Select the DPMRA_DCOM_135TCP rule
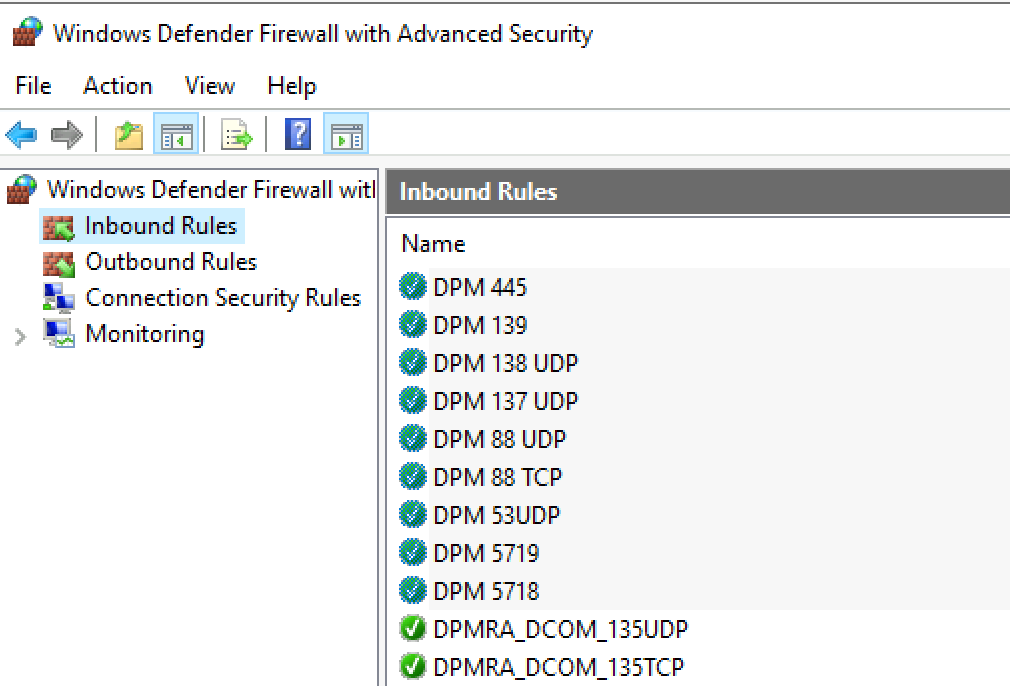Screen dimensions: 1010x686 (558, 667)
